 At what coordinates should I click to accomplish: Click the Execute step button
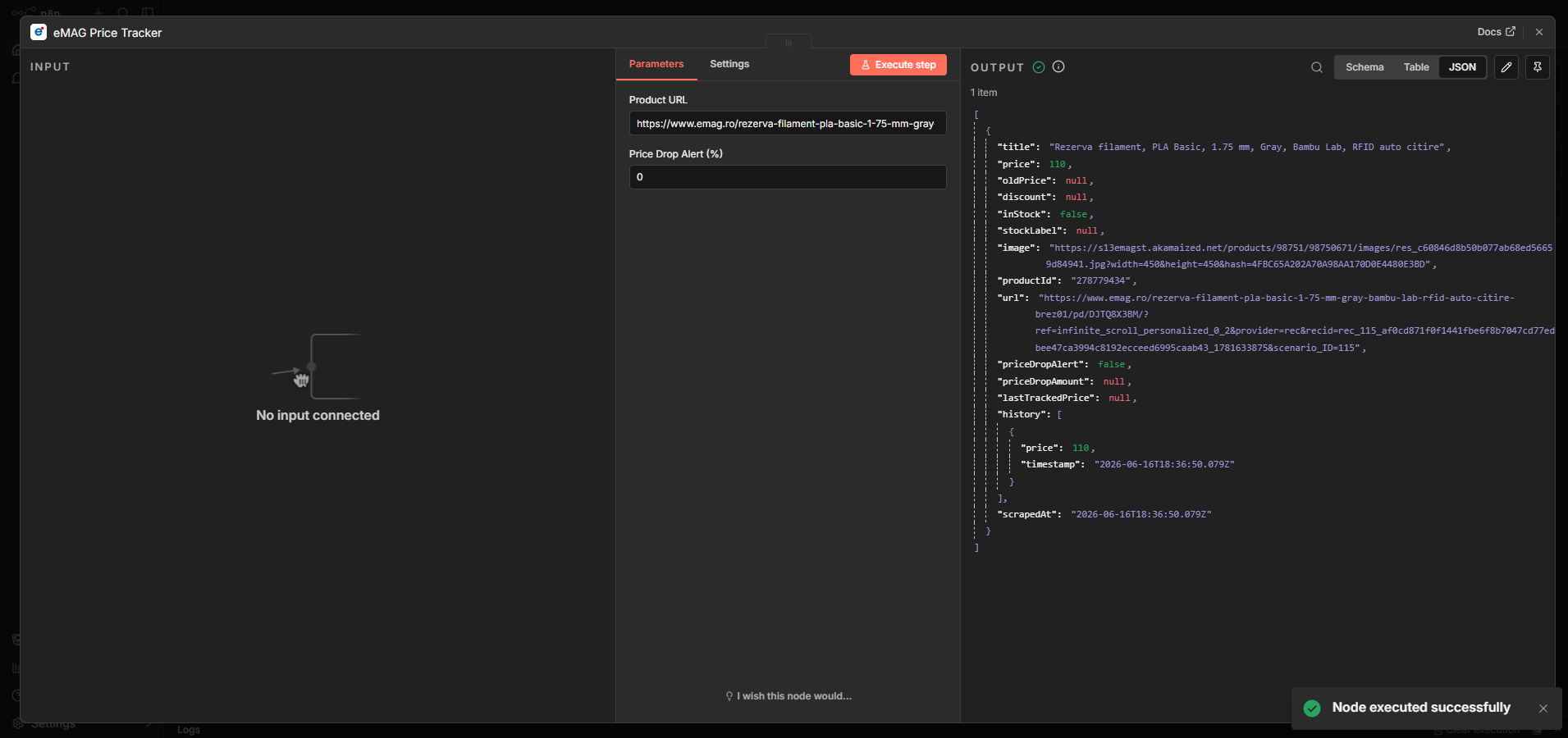[x=898, y=65]
